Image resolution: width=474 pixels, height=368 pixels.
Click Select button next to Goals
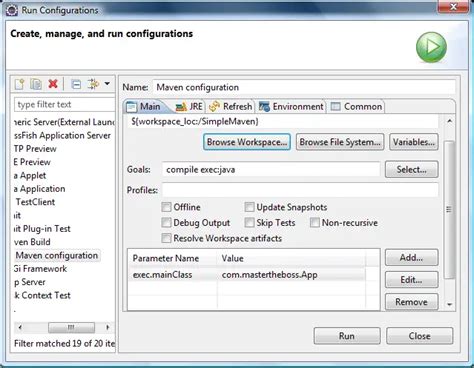click(412, 169)
